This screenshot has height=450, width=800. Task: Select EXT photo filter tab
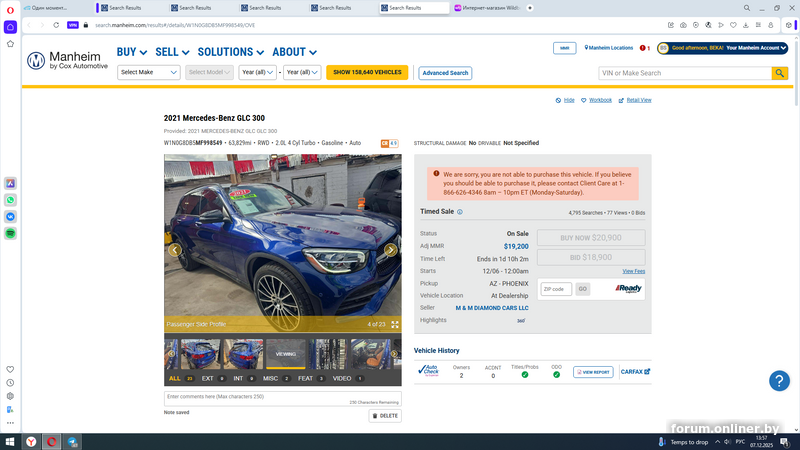(213, 379)
